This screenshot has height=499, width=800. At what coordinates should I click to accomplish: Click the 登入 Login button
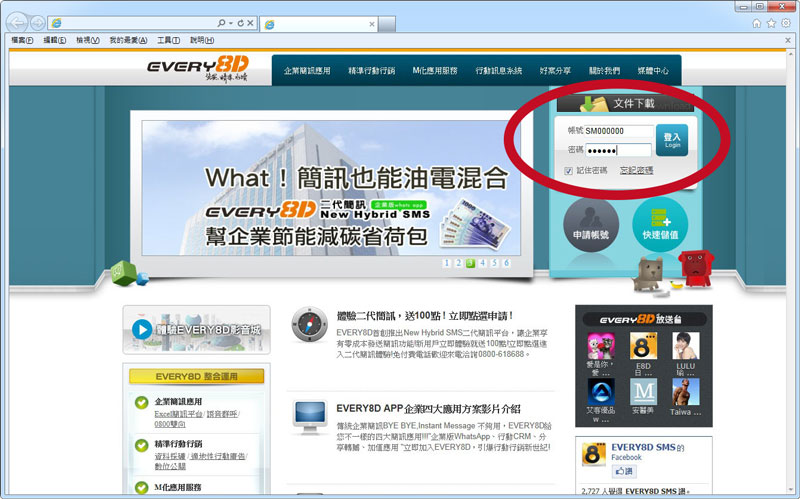(672, 140)
